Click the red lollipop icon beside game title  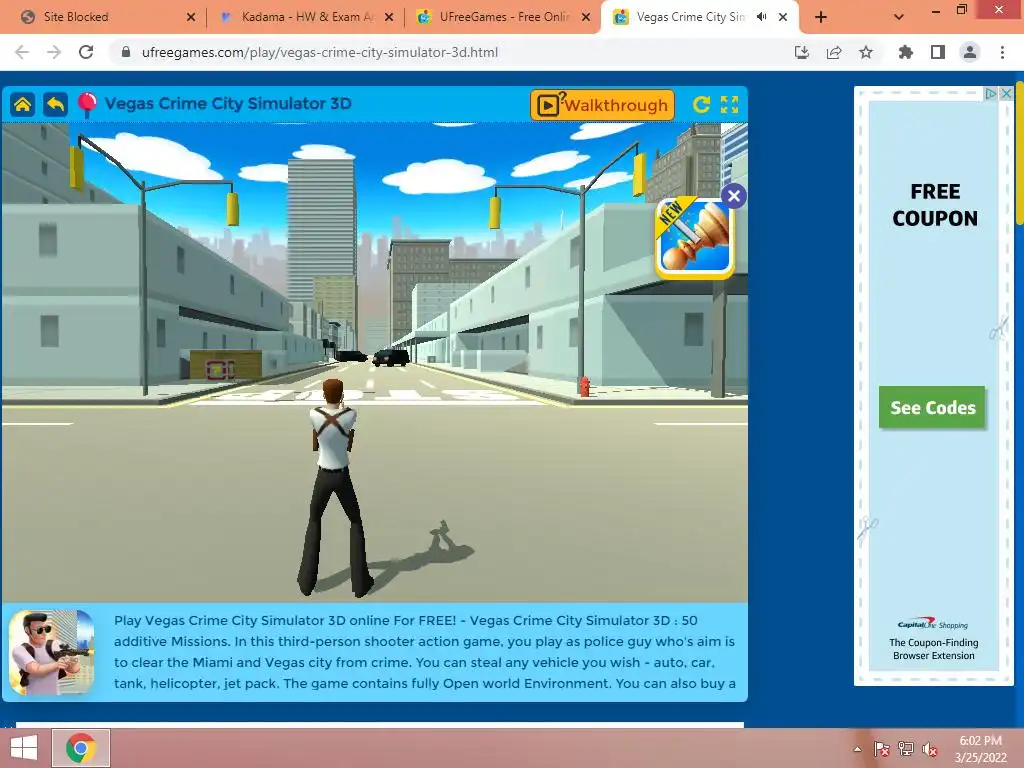87,104
